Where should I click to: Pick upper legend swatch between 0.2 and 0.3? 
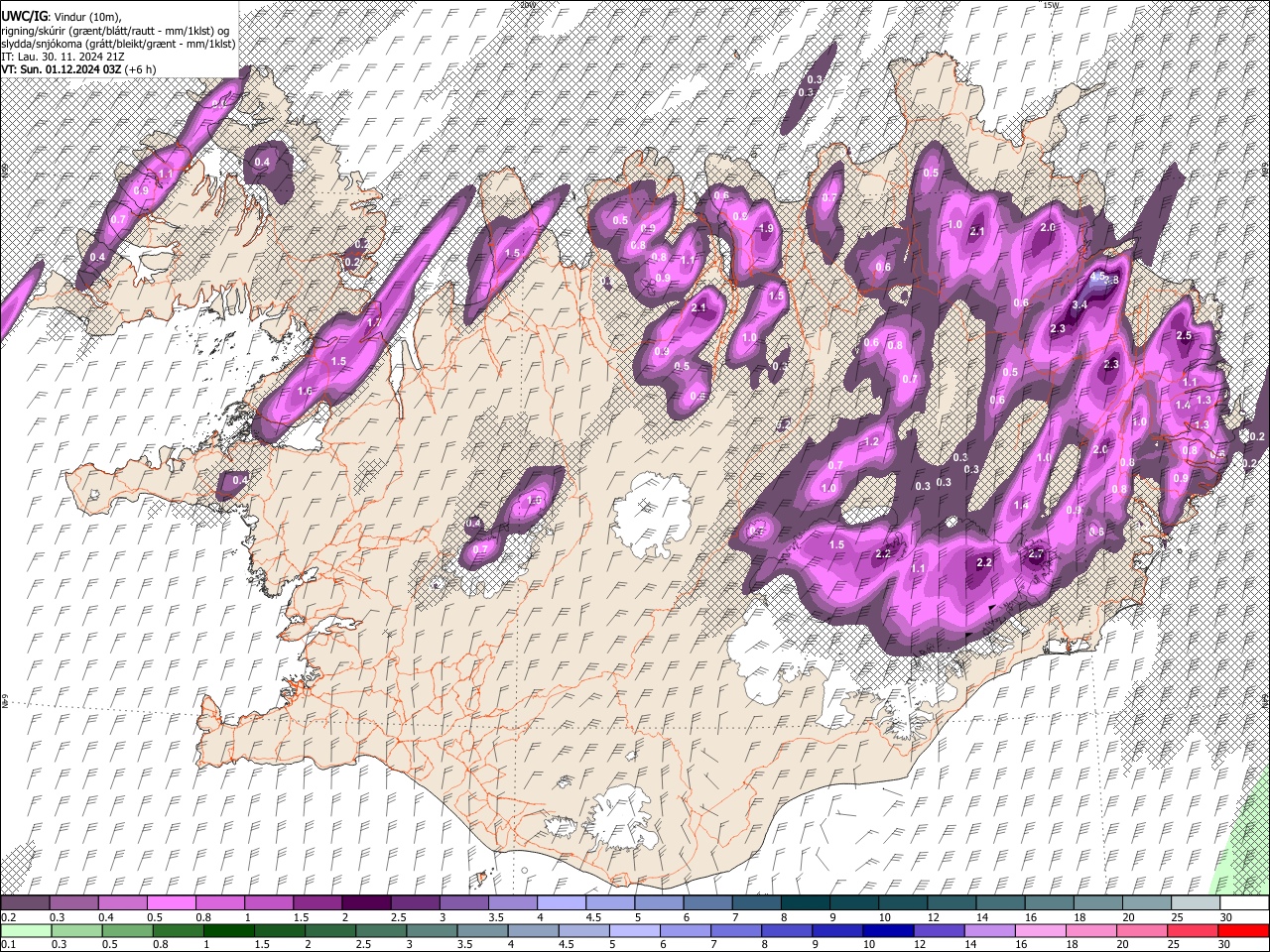(25, 903)
